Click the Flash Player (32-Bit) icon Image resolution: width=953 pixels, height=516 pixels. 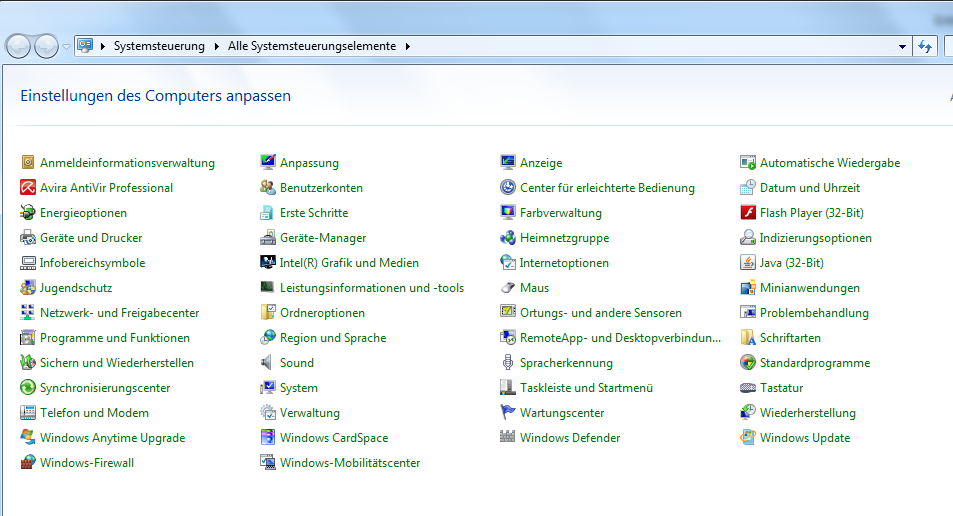[748, 212]
